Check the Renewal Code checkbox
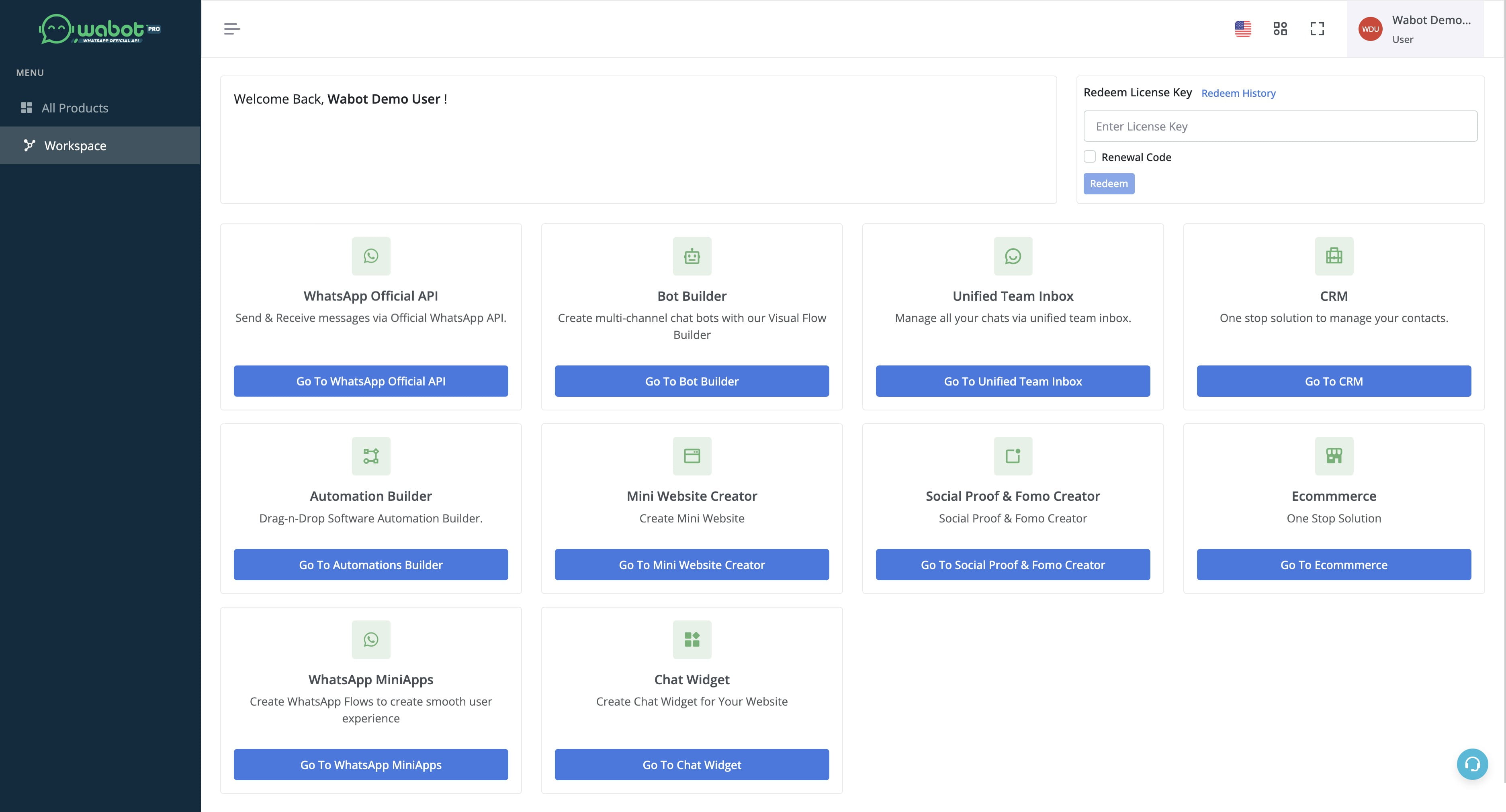Viewport: 1506px width, 812px height. coord(1090,157)
